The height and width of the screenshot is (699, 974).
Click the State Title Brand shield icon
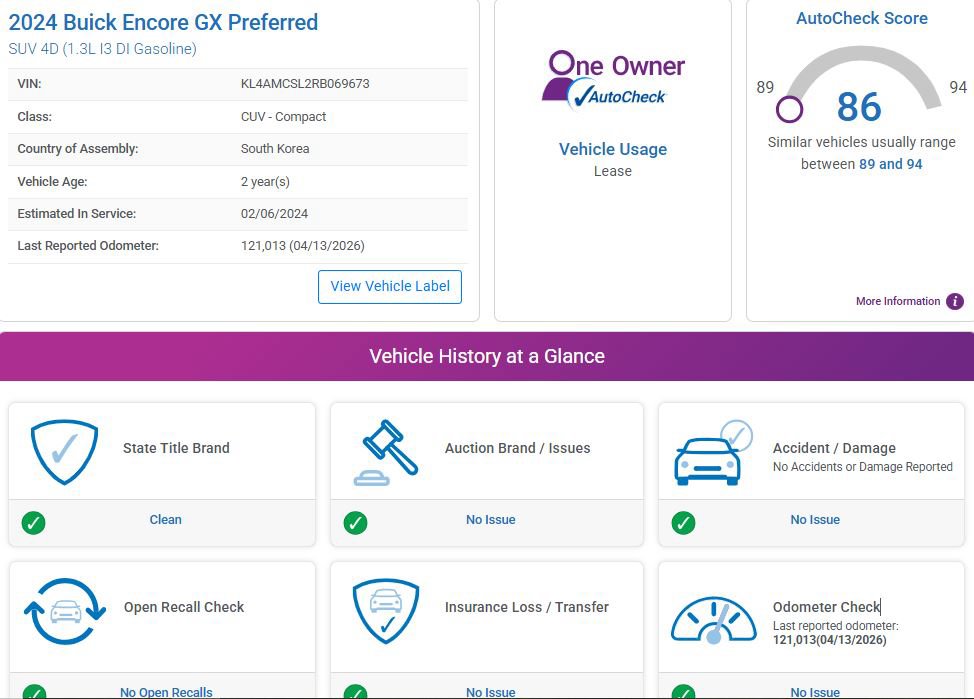65,452
